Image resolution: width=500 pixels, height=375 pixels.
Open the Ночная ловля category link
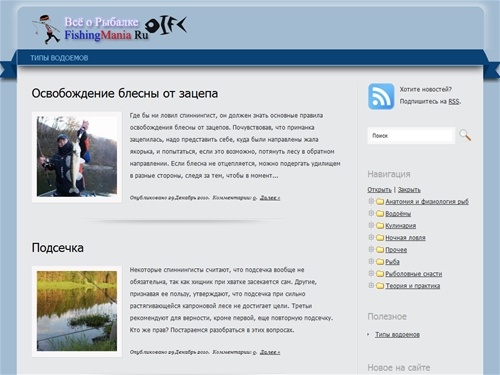(x=405, y=238)
